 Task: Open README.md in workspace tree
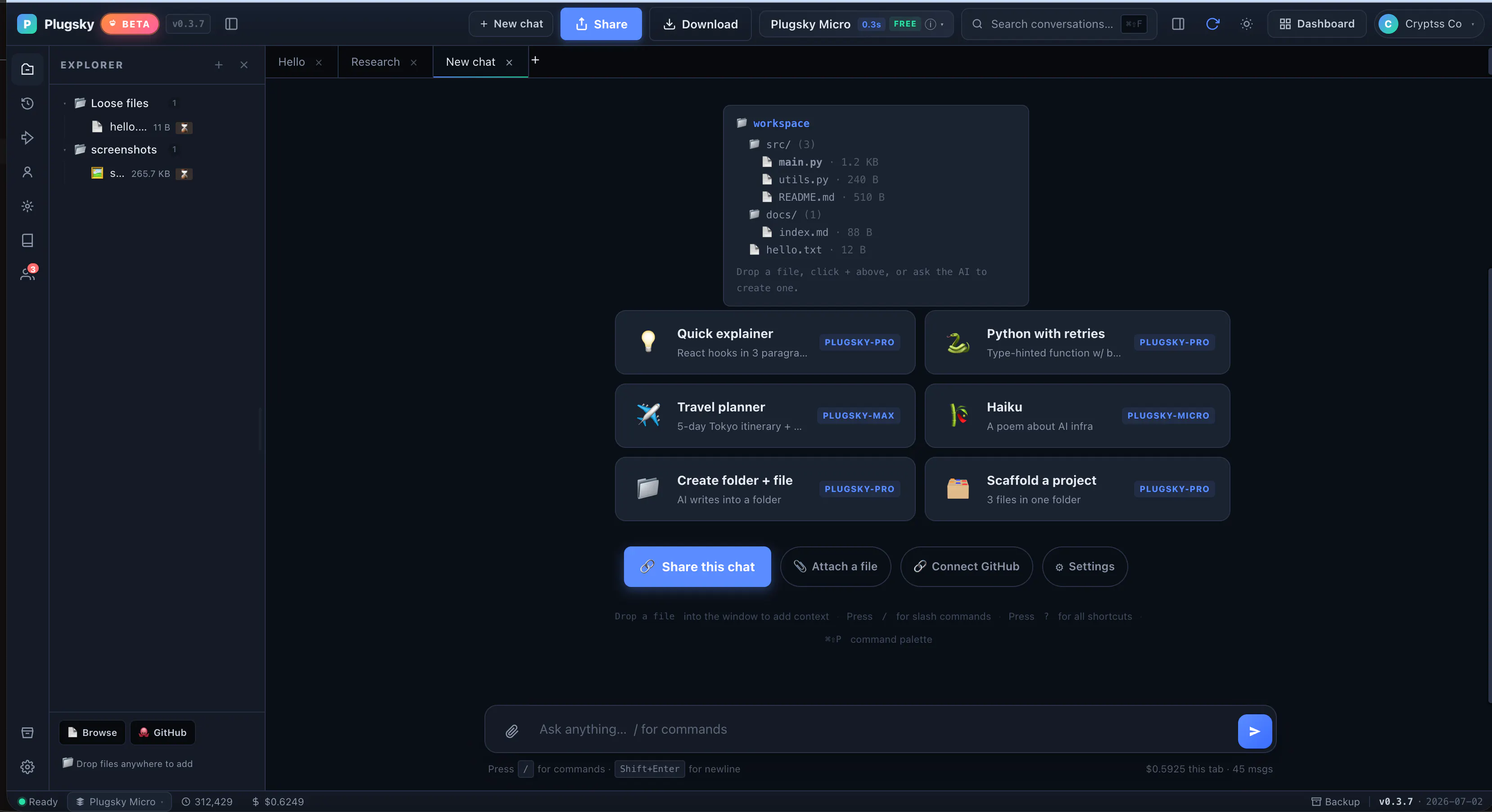tap(823, 197)
